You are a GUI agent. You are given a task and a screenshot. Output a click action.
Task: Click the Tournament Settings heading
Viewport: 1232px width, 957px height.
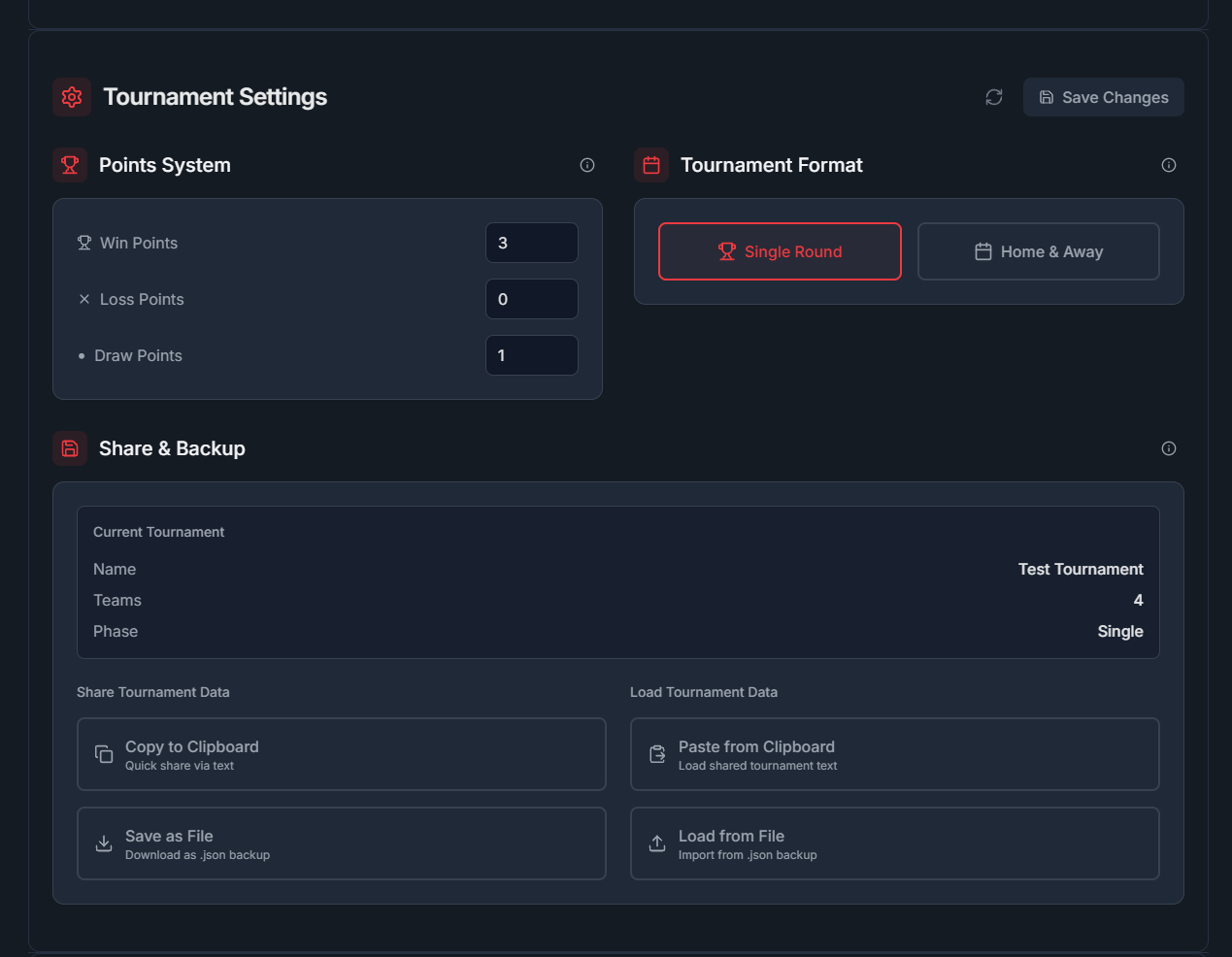[x=215, y=97]
